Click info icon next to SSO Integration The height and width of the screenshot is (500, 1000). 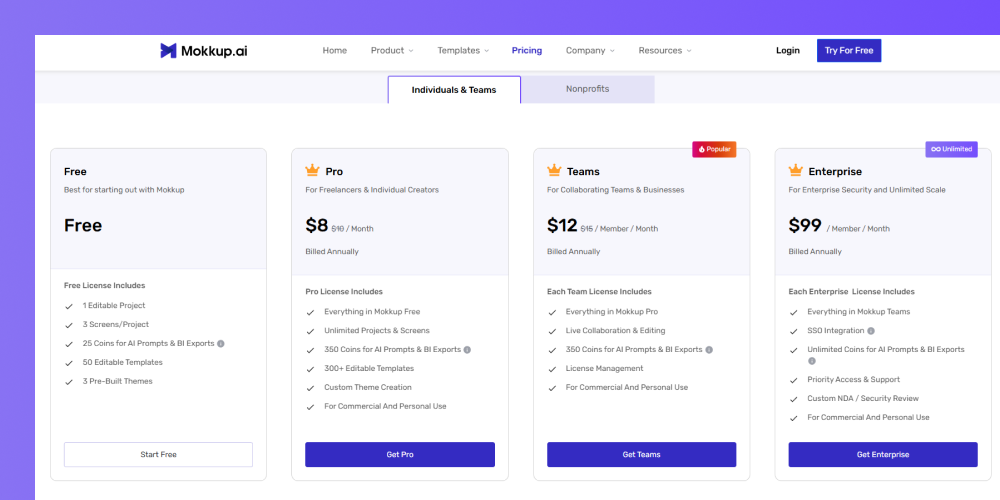point(871,331)
